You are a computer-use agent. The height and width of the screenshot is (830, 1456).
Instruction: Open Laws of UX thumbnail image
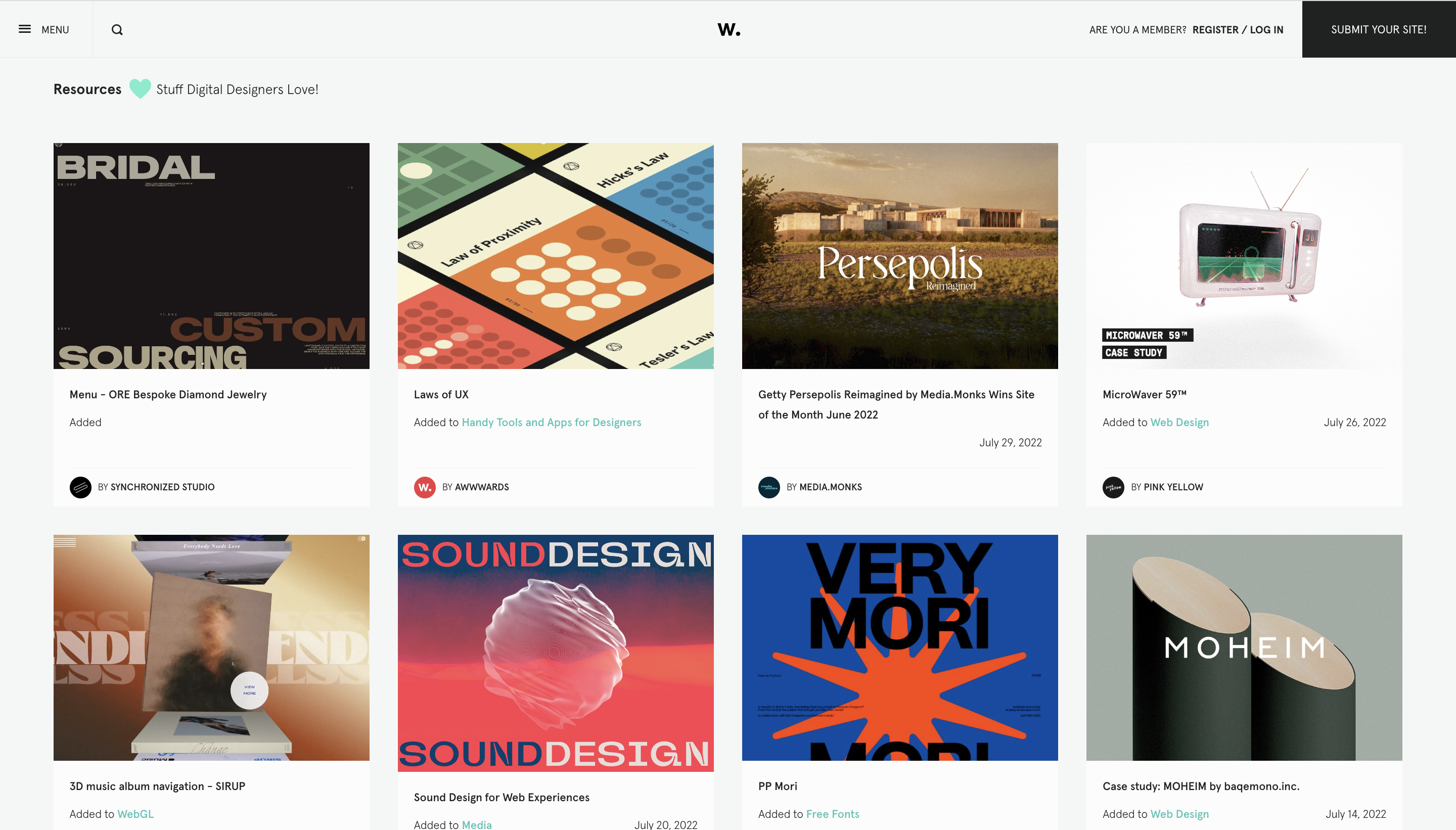pyautogui.click(x=556, y=255)
